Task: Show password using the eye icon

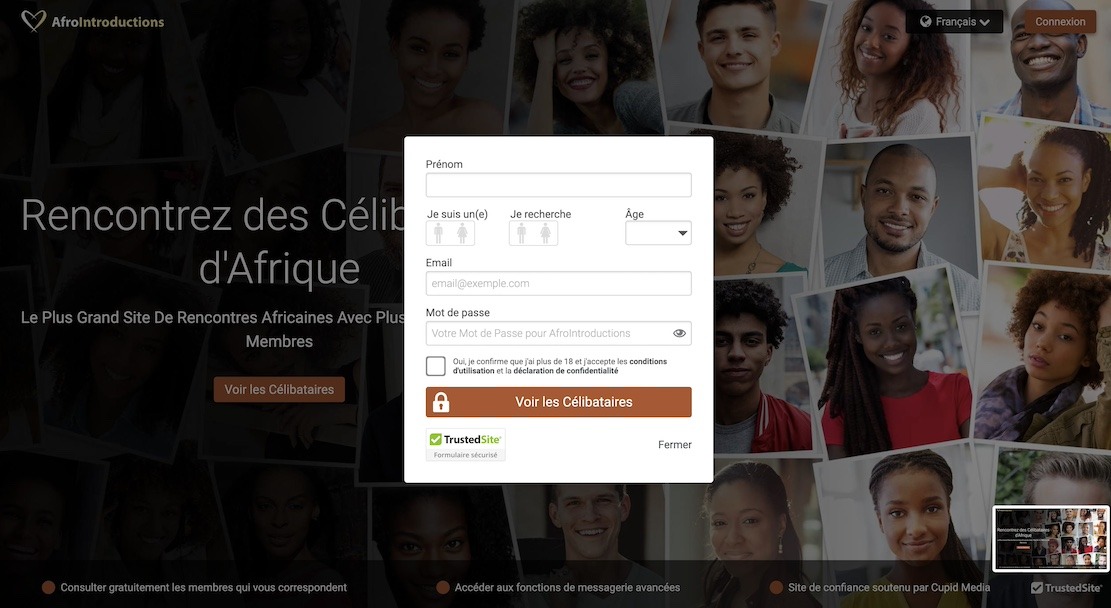Action: 679,333
